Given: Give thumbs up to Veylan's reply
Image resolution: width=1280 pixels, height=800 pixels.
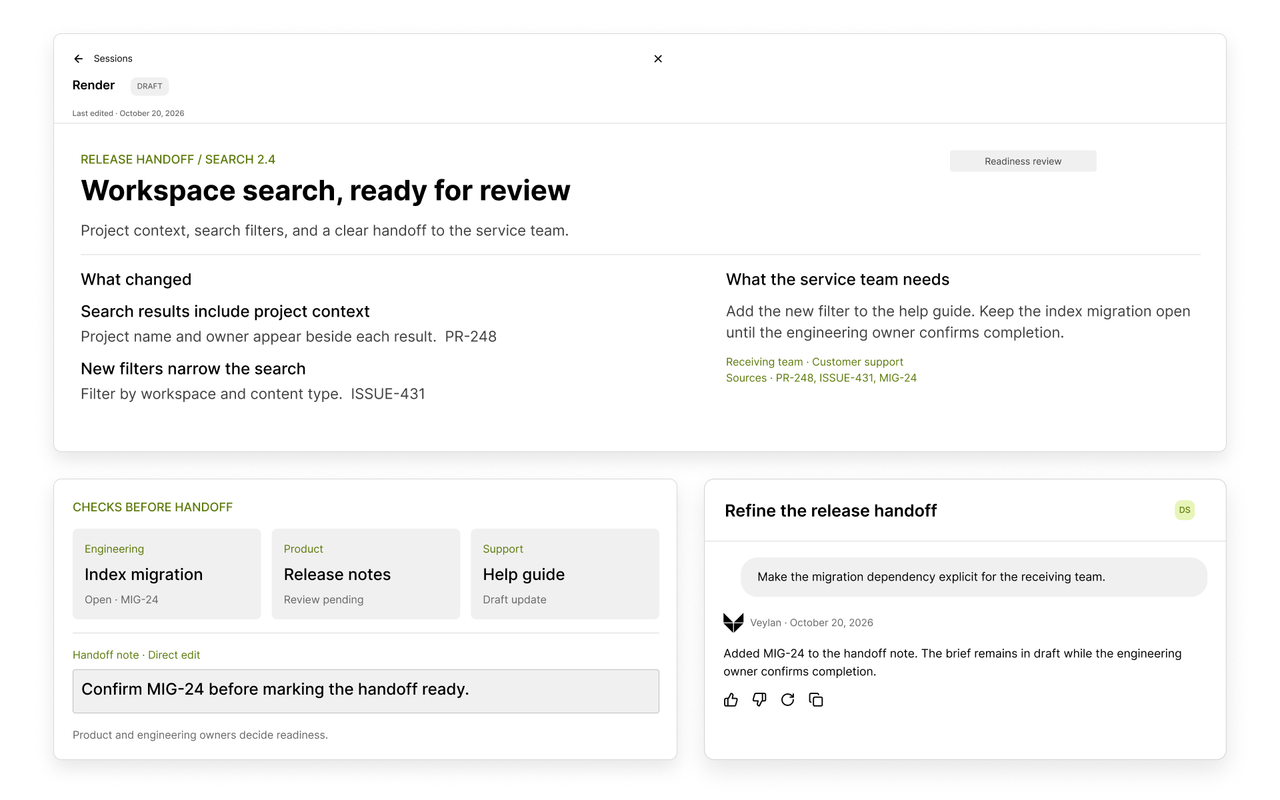Looking at the screenshot, I should pyautogui.click(x=731, y=700).
